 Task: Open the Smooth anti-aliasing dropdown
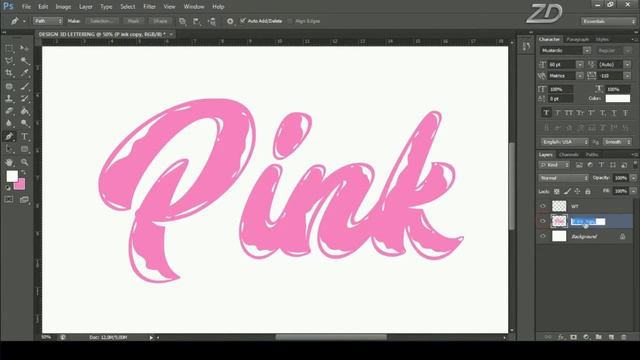click(618, 142)
